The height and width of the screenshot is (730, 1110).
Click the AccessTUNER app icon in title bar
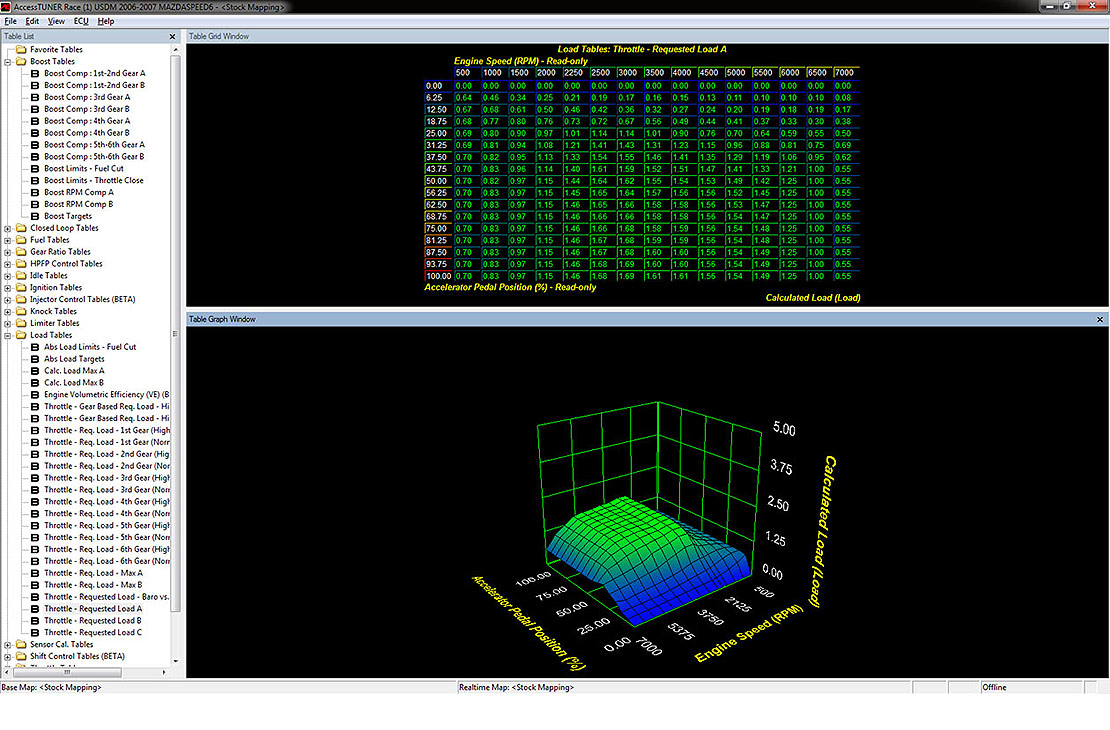(6, 6)
